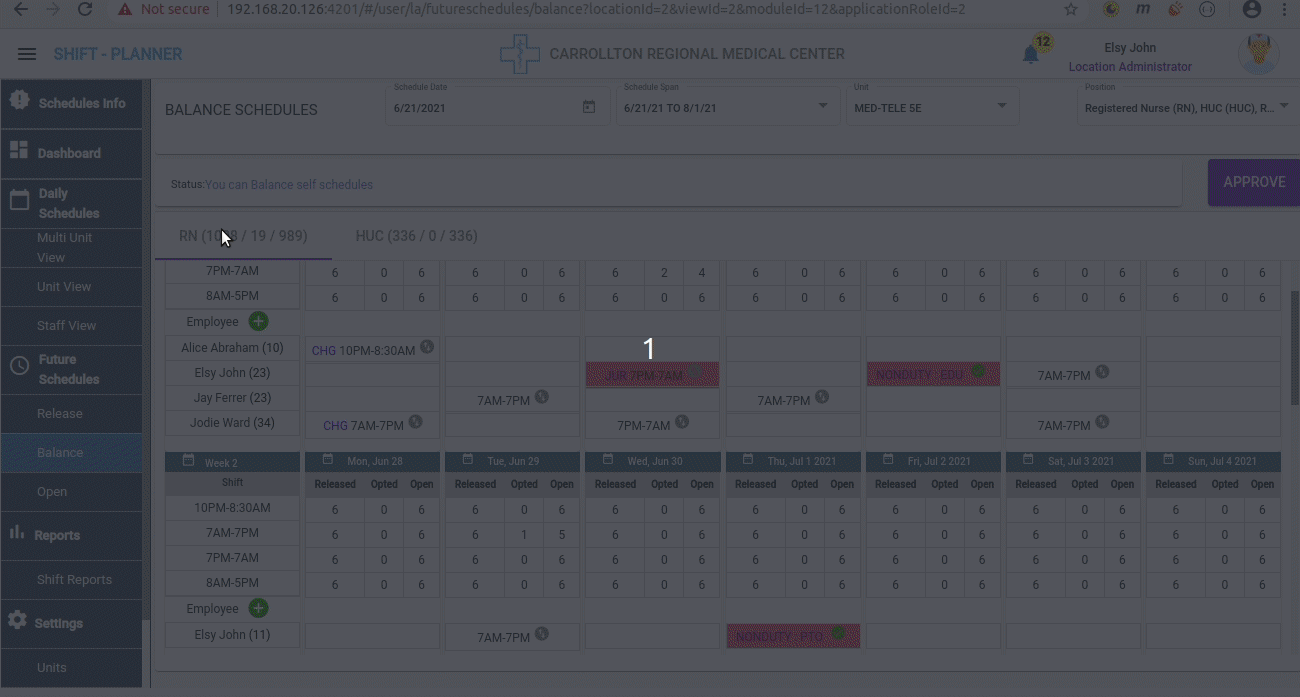Click clock icon on Alice Abraham's CHG shift
Image resolution: width=1300 pixels, height=697 pixels.
[427, 347]
